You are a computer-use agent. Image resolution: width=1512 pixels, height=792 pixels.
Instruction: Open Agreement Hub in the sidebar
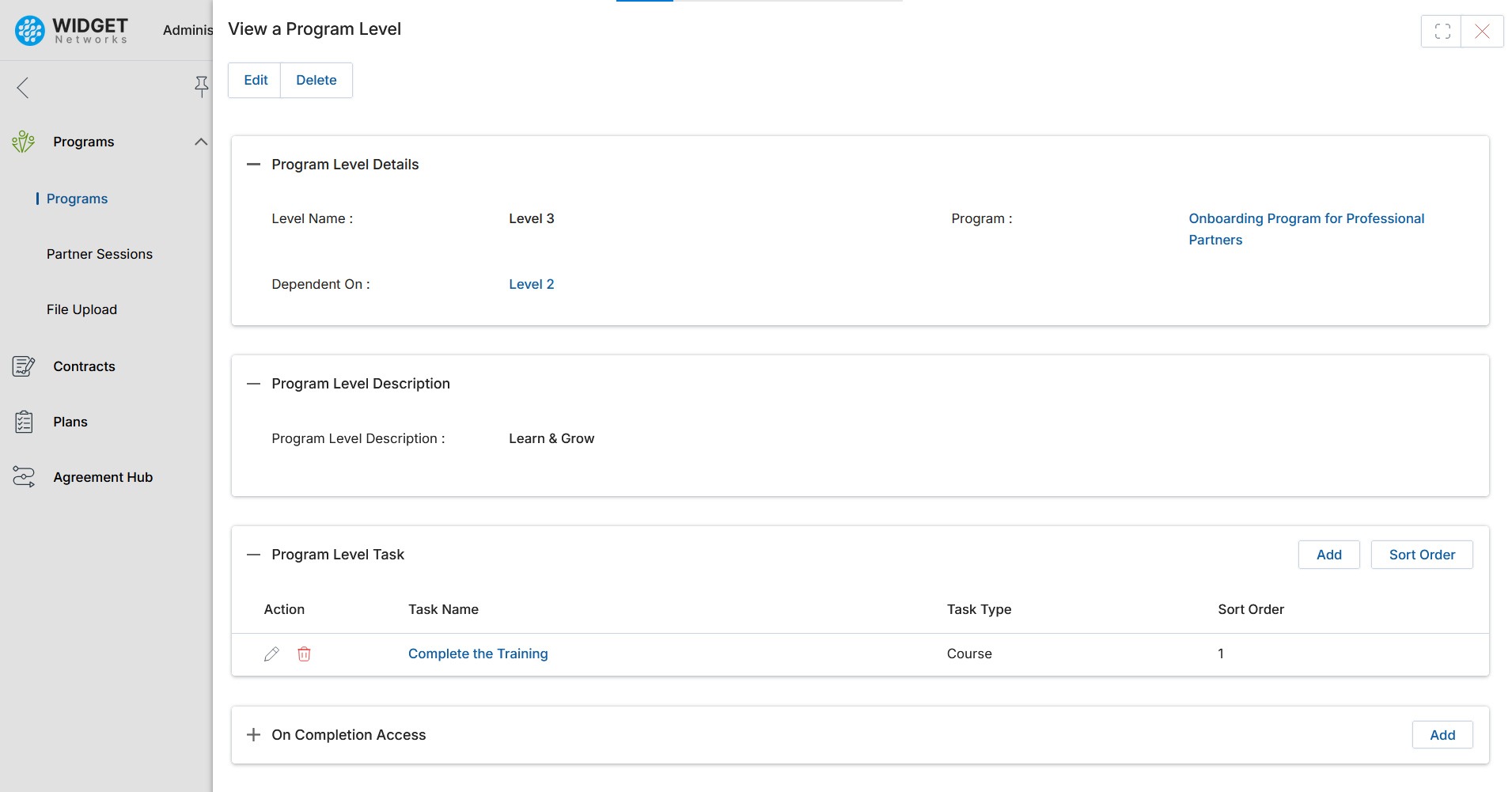click(x=103, y=477)
